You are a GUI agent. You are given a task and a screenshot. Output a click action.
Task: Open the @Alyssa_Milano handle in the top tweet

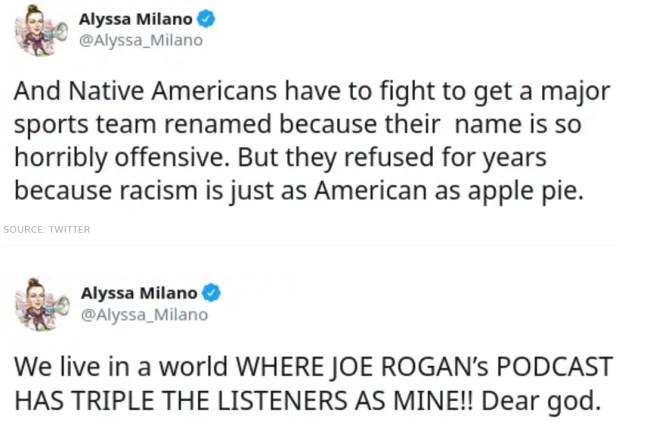click(140, 41)
